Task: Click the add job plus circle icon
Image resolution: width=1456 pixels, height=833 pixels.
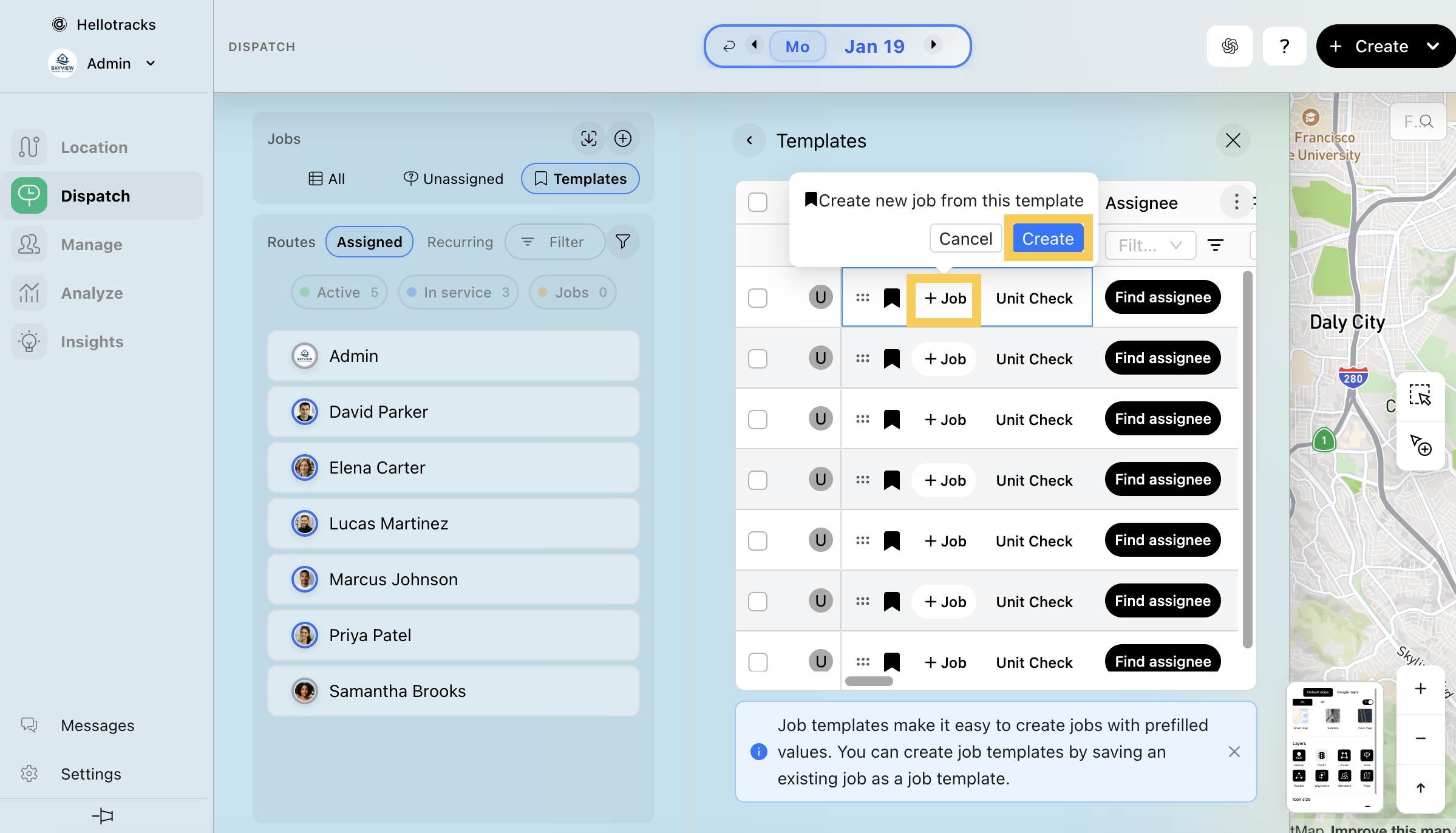Action: 622,138
